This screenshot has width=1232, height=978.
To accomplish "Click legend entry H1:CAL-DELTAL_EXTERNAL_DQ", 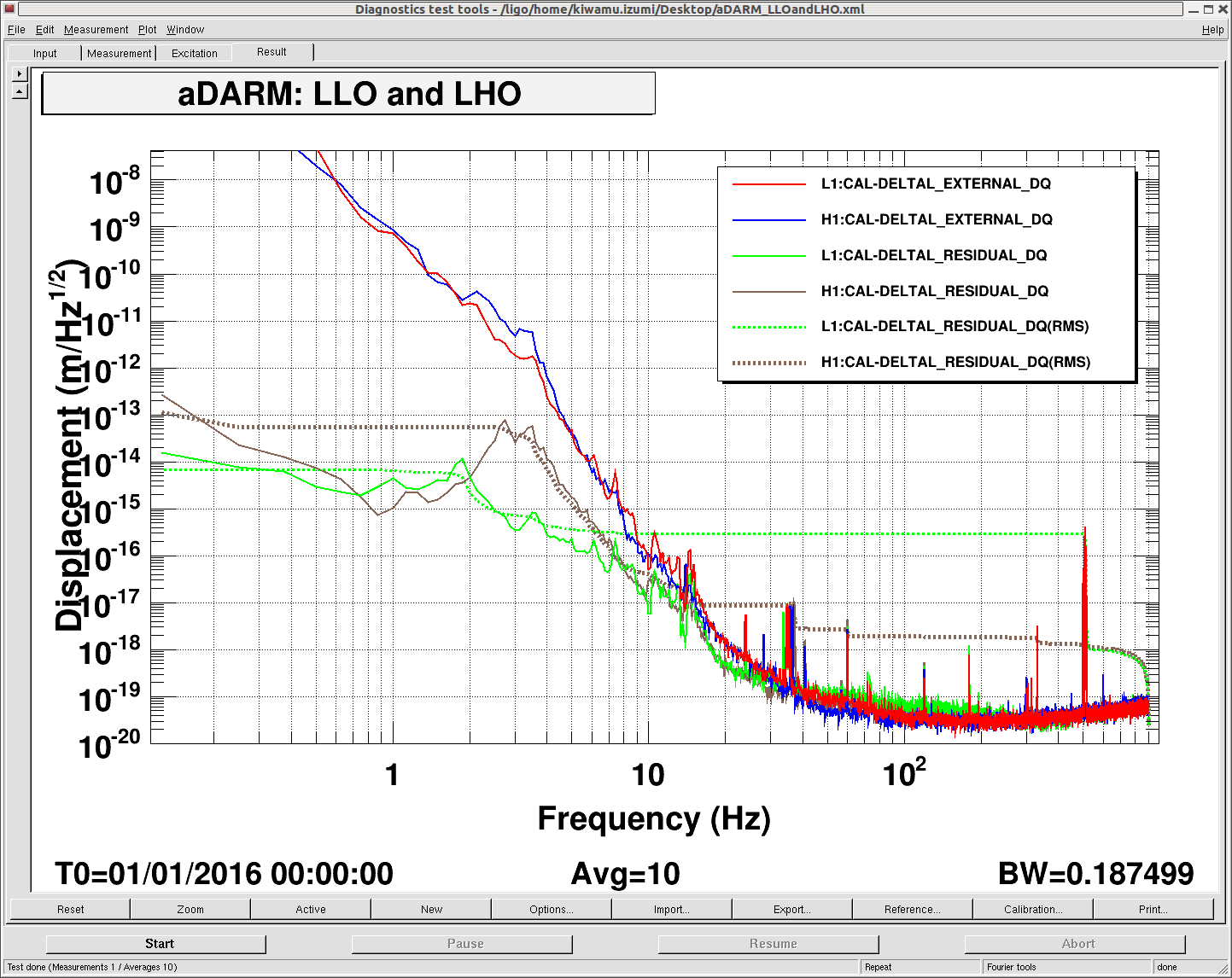I will (937, 219).
